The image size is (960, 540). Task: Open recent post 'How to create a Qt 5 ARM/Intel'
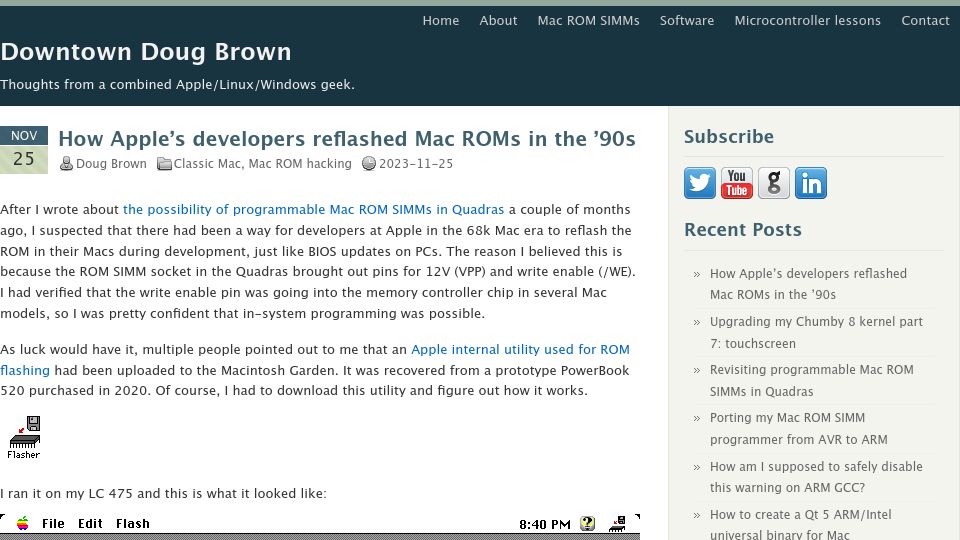(x=801, y=525)
